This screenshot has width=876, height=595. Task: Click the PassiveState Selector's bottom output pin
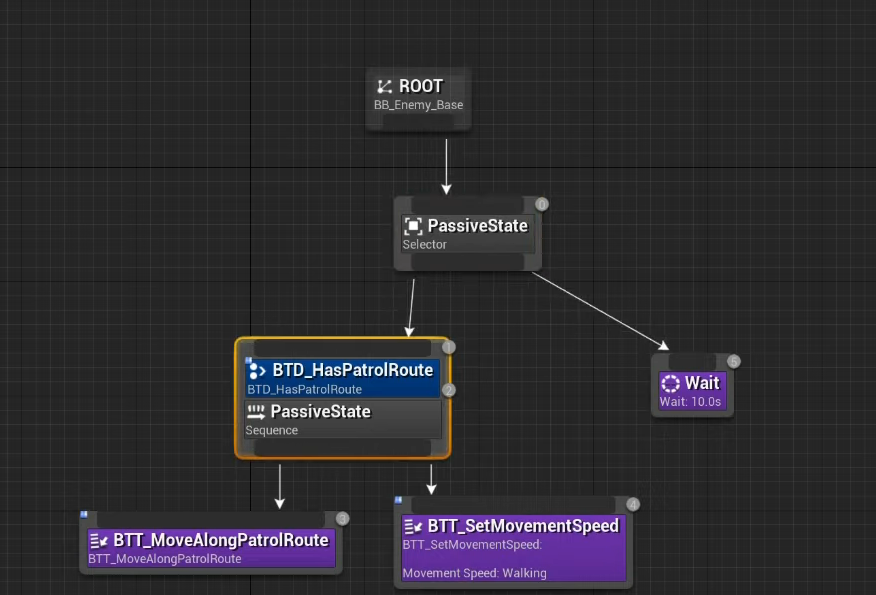point(467,261)
